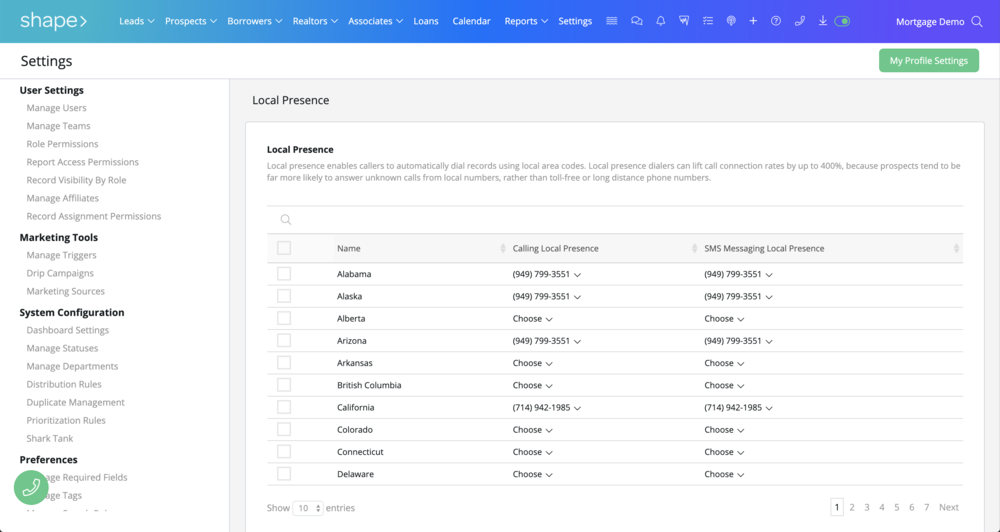Image resolution: width=1000 pixels, height=532 pixels.
Task: Click the plus add-new icon
Action: click(753, 21)
